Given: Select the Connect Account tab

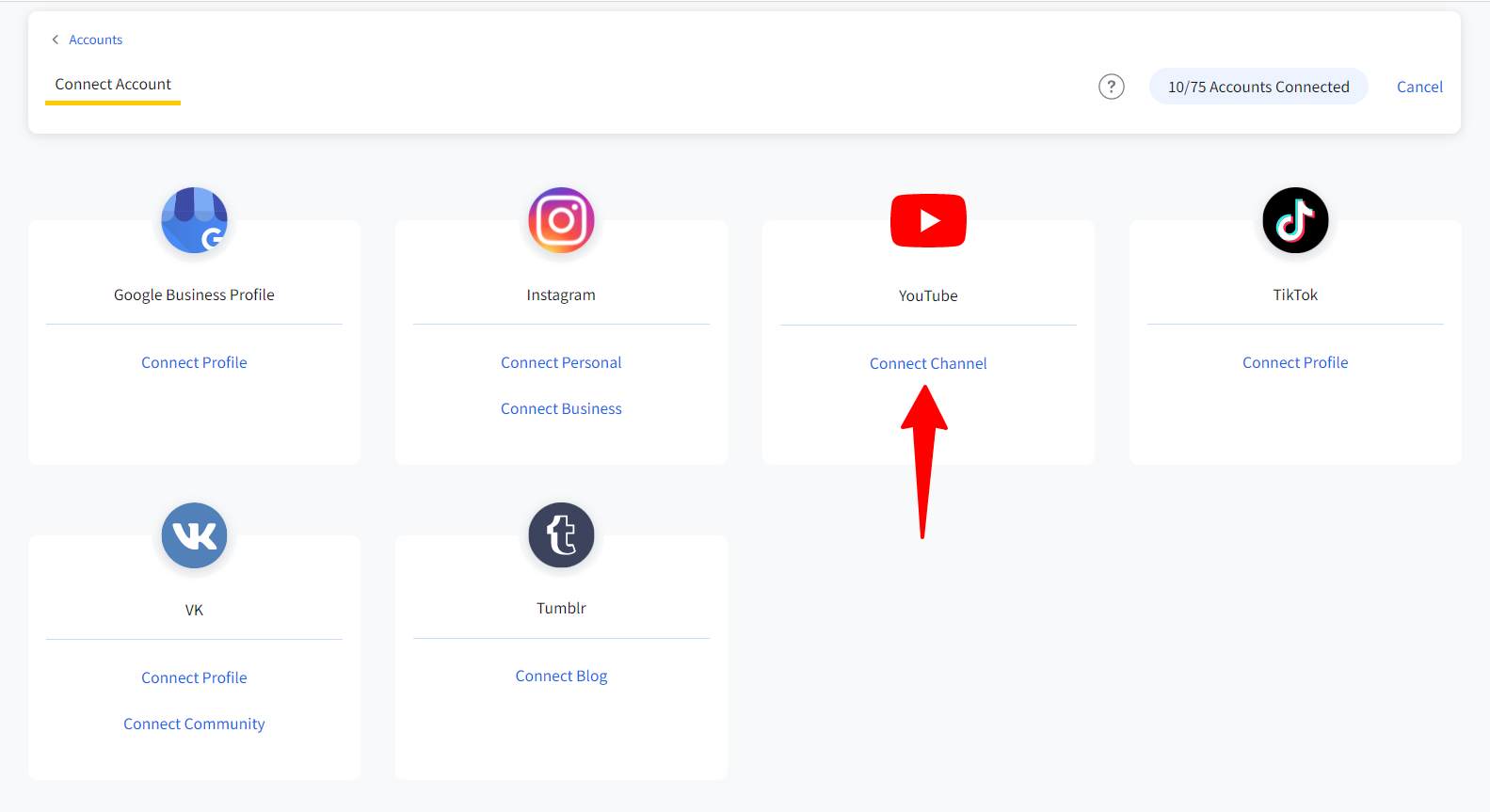Looking at the screenshot, I should tap(113, 85).
